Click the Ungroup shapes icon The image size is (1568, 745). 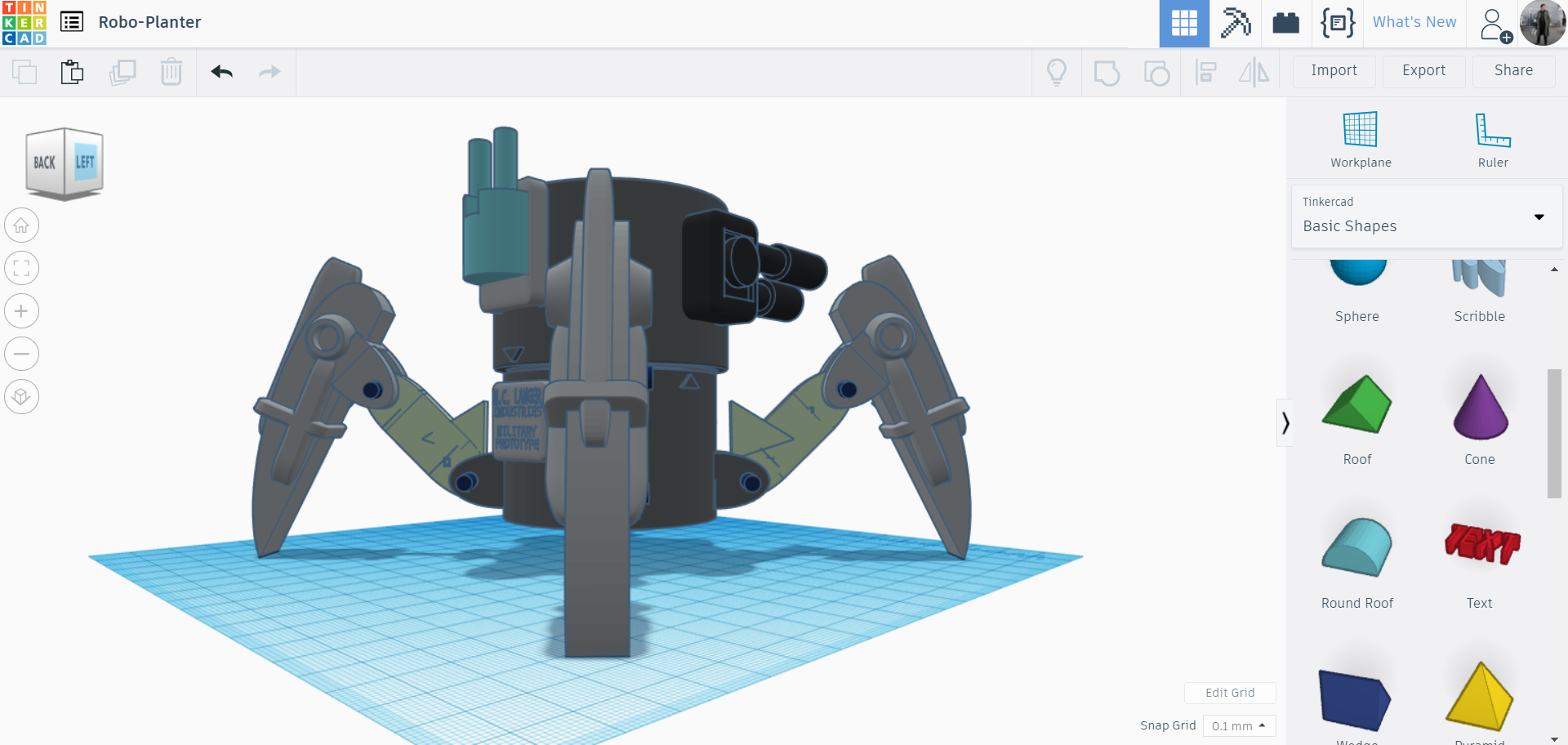coord(1156,73)
